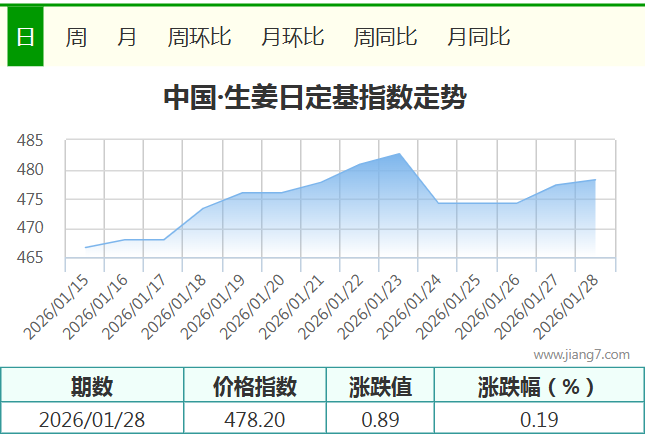
Task: Show the 月同比 tab
Action: 478,37
